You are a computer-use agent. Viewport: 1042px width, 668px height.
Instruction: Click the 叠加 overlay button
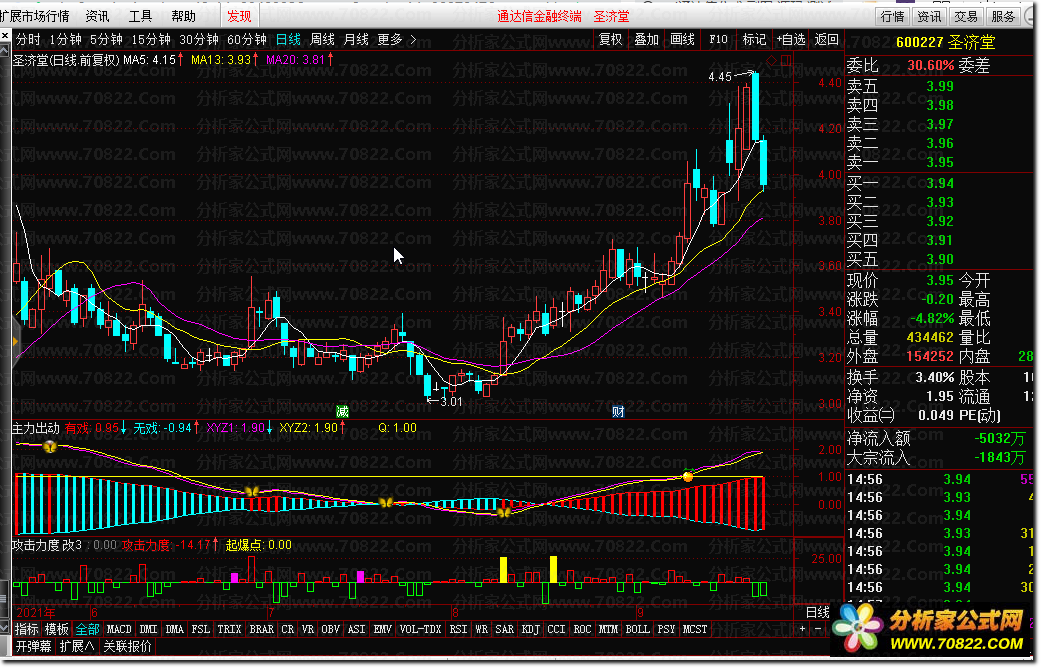[x=647, y=39]
